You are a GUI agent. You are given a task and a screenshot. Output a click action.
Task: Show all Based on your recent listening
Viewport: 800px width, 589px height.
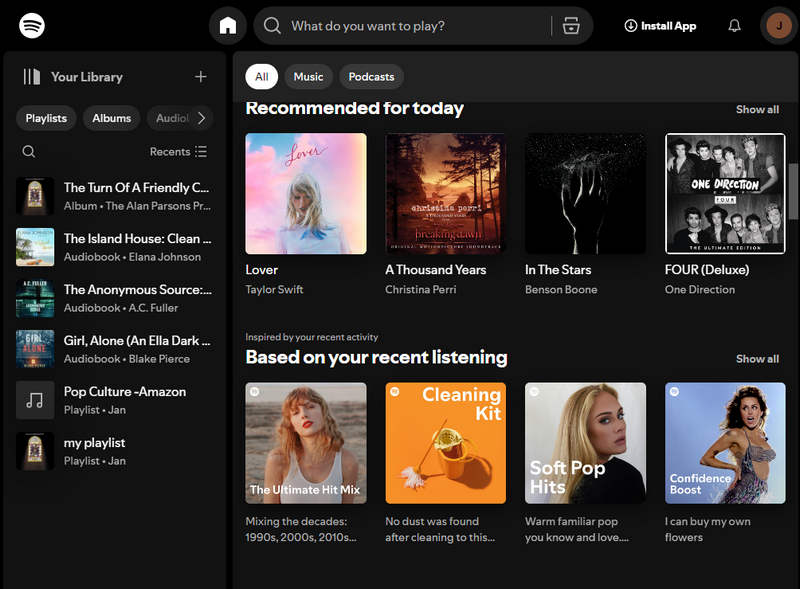(x=757, y=359)
